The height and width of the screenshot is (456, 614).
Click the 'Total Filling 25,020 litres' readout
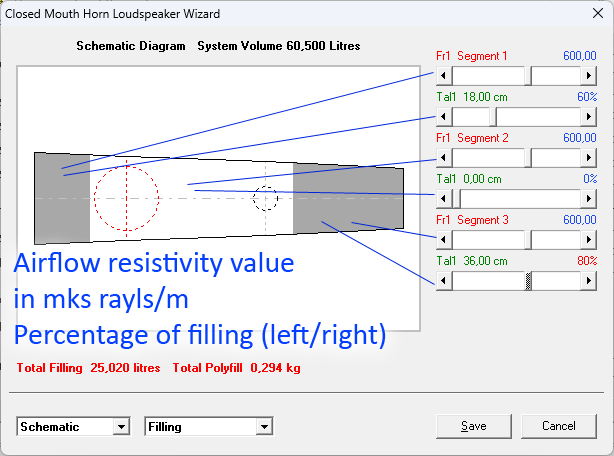(x=88, y=368)
